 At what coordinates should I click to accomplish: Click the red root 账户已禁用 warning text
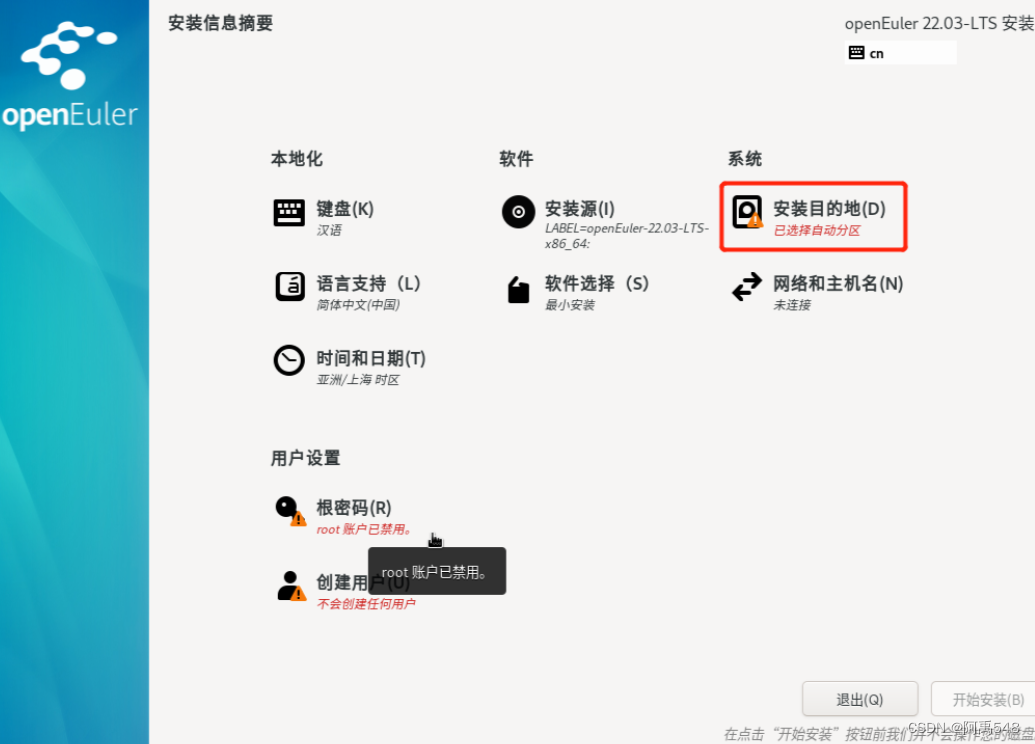click(x=362, y=529)
